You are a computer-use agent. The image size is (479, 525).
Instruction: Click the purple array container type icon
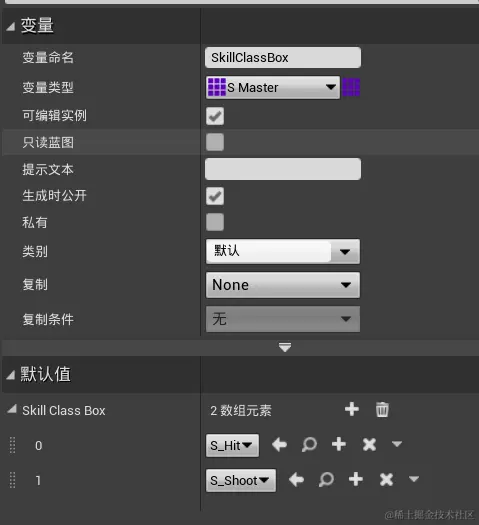[x=351, y=87]
